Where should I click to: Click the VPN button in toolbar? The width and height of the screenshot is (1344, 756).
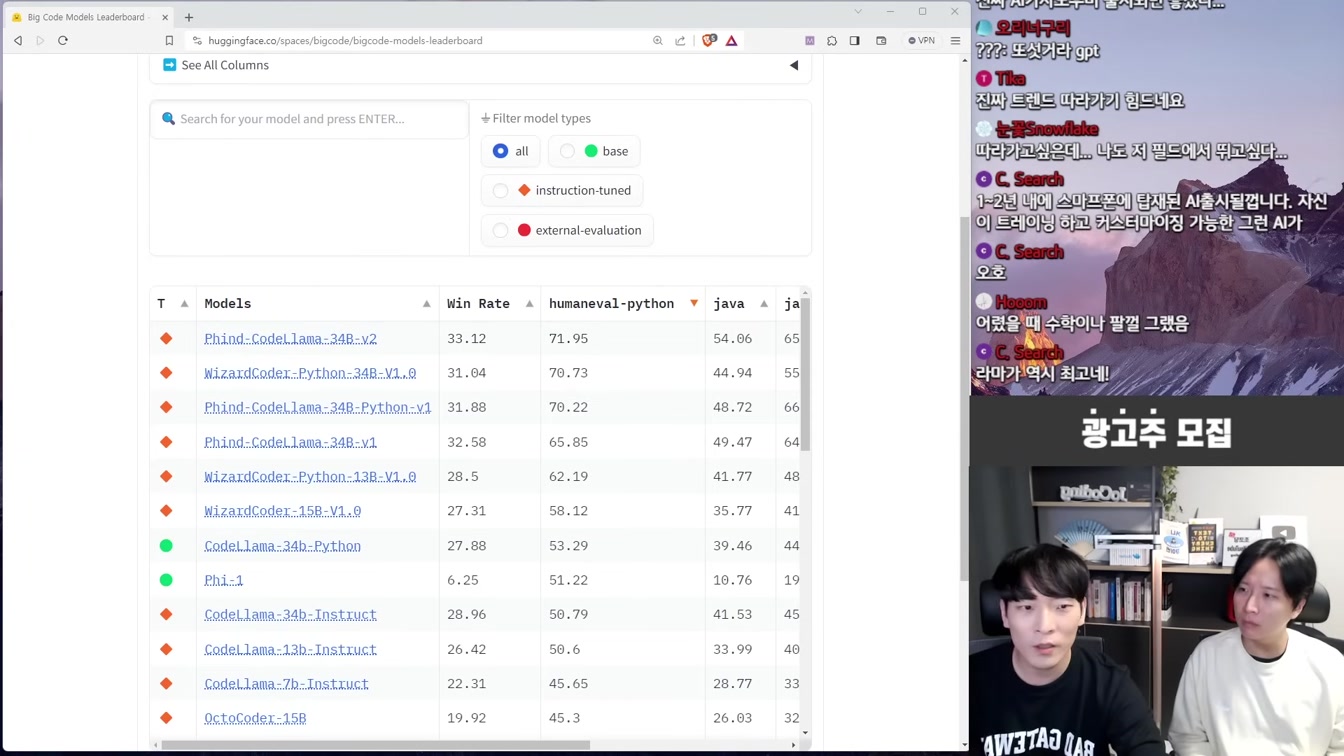pos(921,41)
